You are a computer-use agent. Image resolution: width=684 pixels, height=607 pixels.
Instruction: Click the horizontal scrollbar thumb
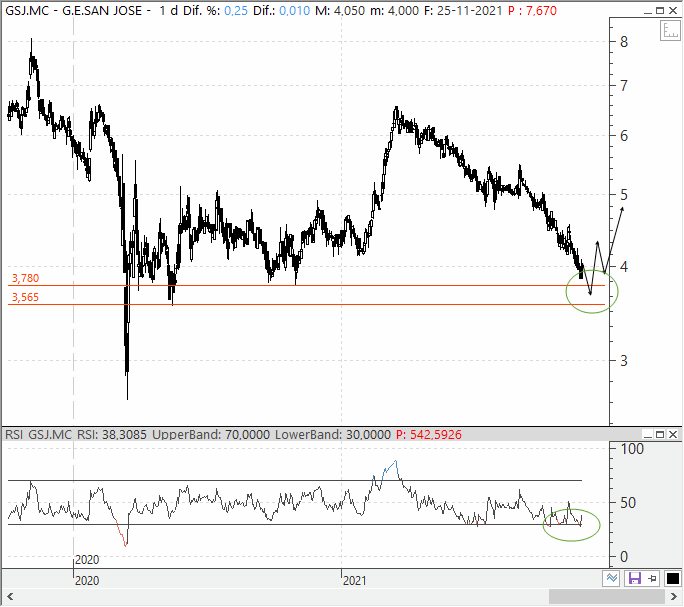607,596
